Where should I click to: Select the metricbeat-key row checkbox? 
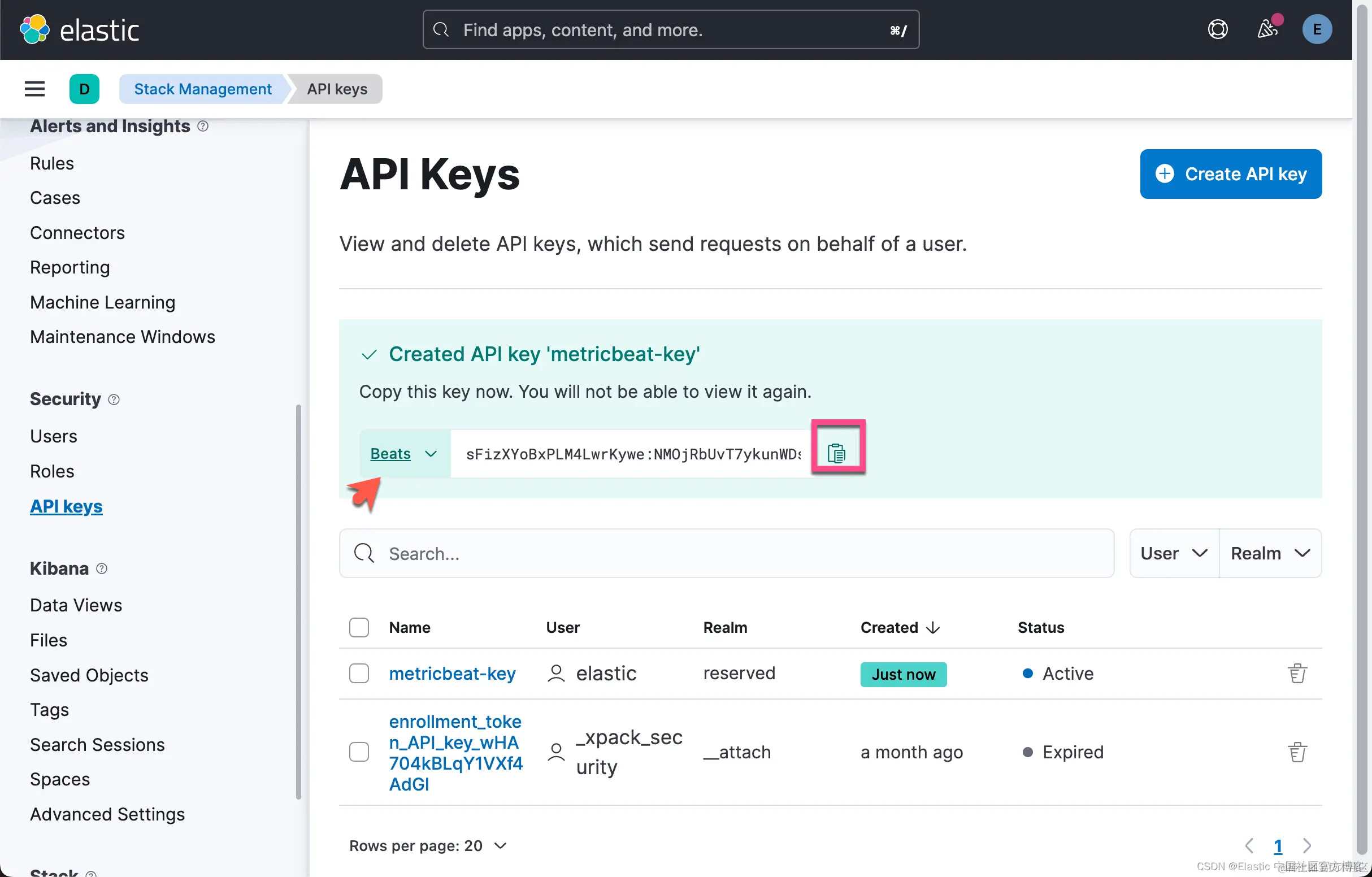tap(359, 674)
